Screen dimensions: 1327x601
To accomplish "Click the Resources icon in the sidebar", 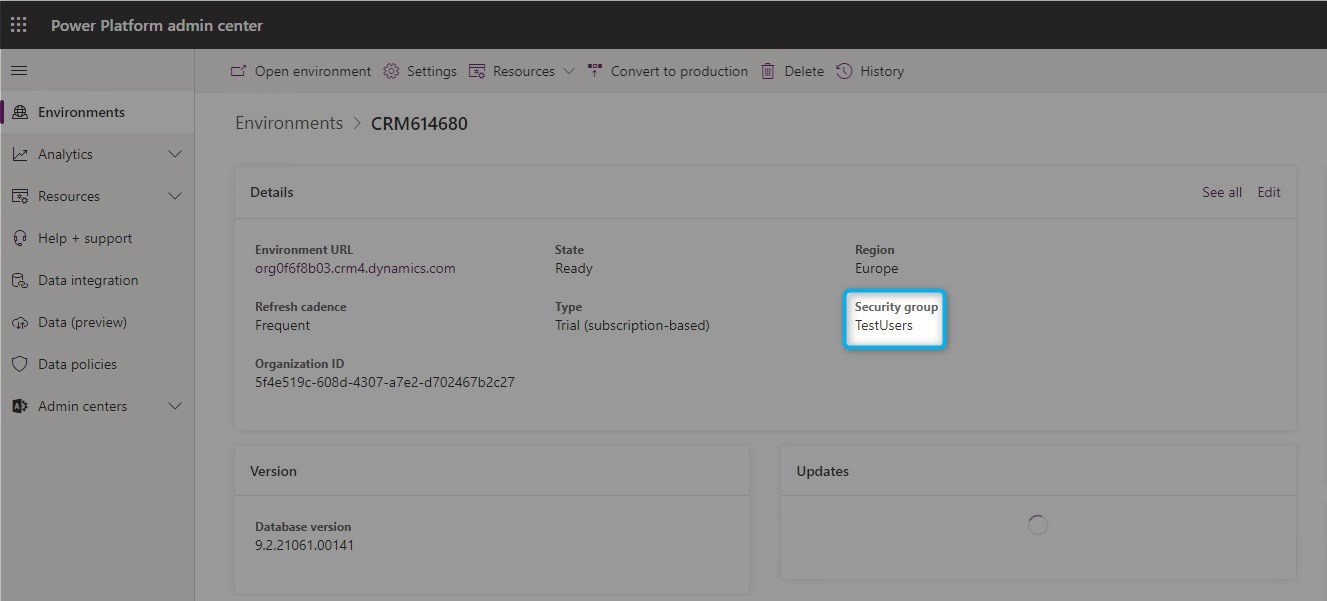I will [20, 196].
